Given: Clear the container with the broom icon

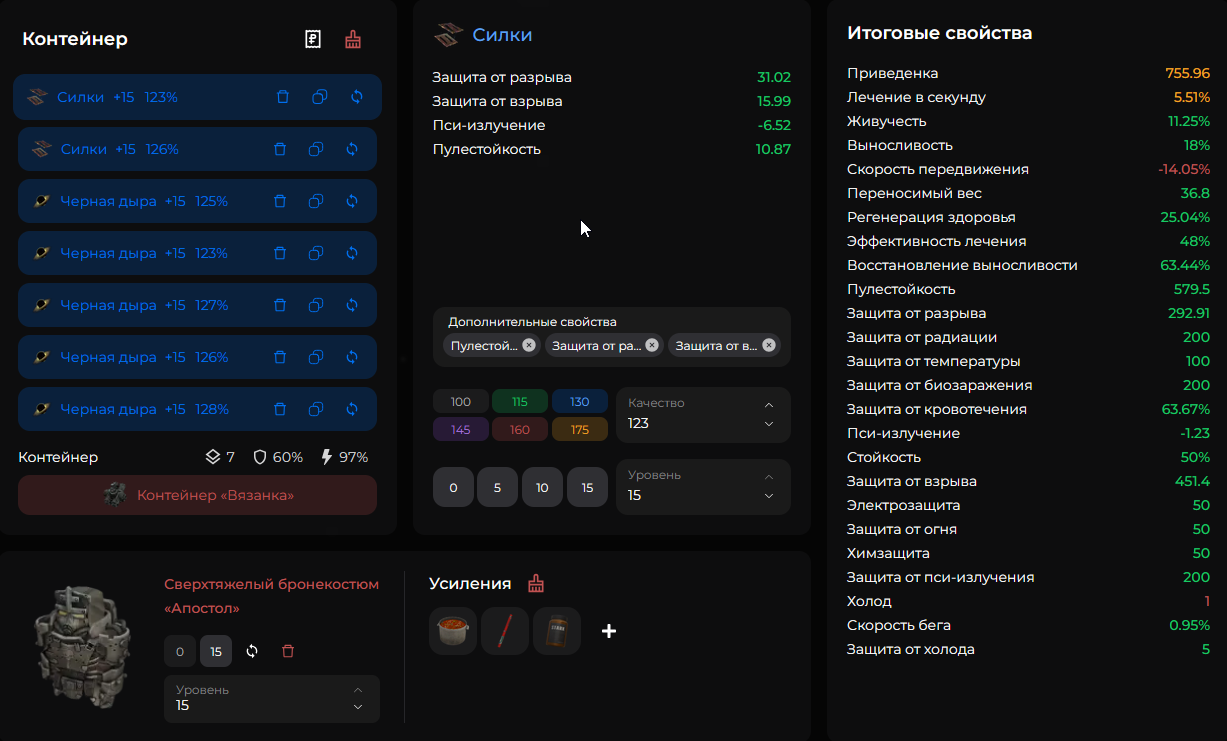Looking at the screenshot, I should pos(353,40).
